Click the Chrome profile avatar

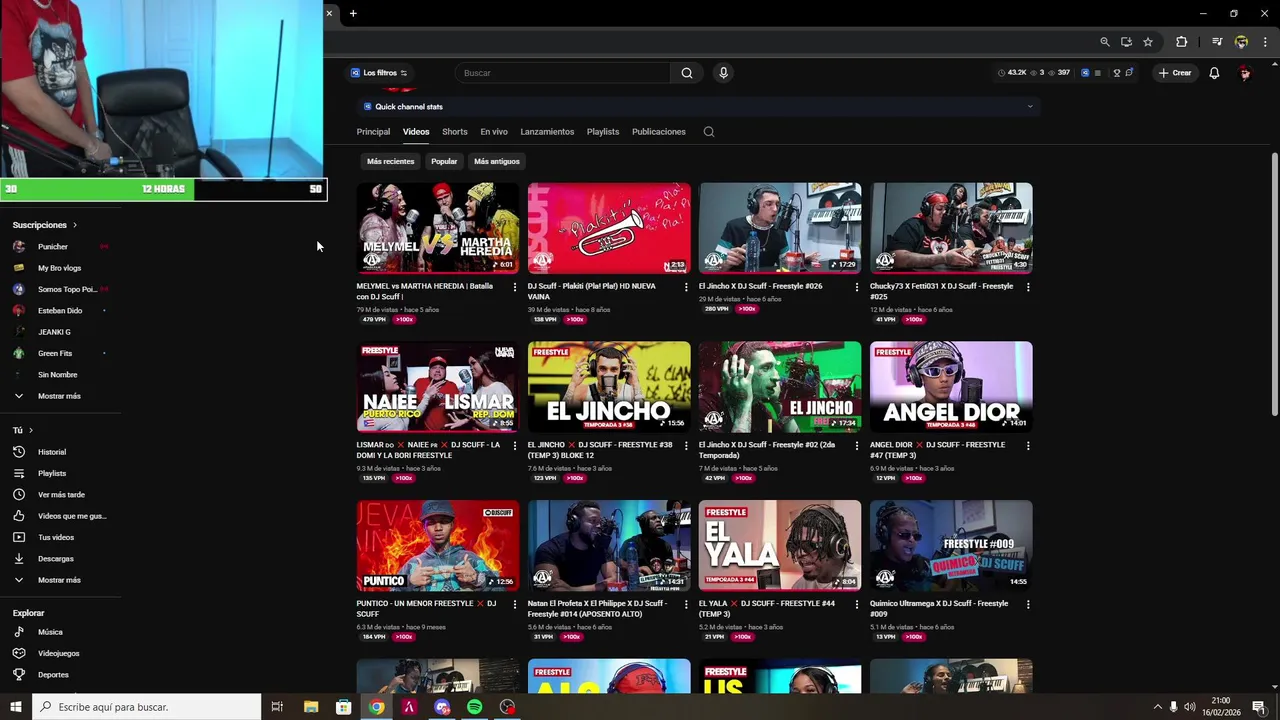1241,42
